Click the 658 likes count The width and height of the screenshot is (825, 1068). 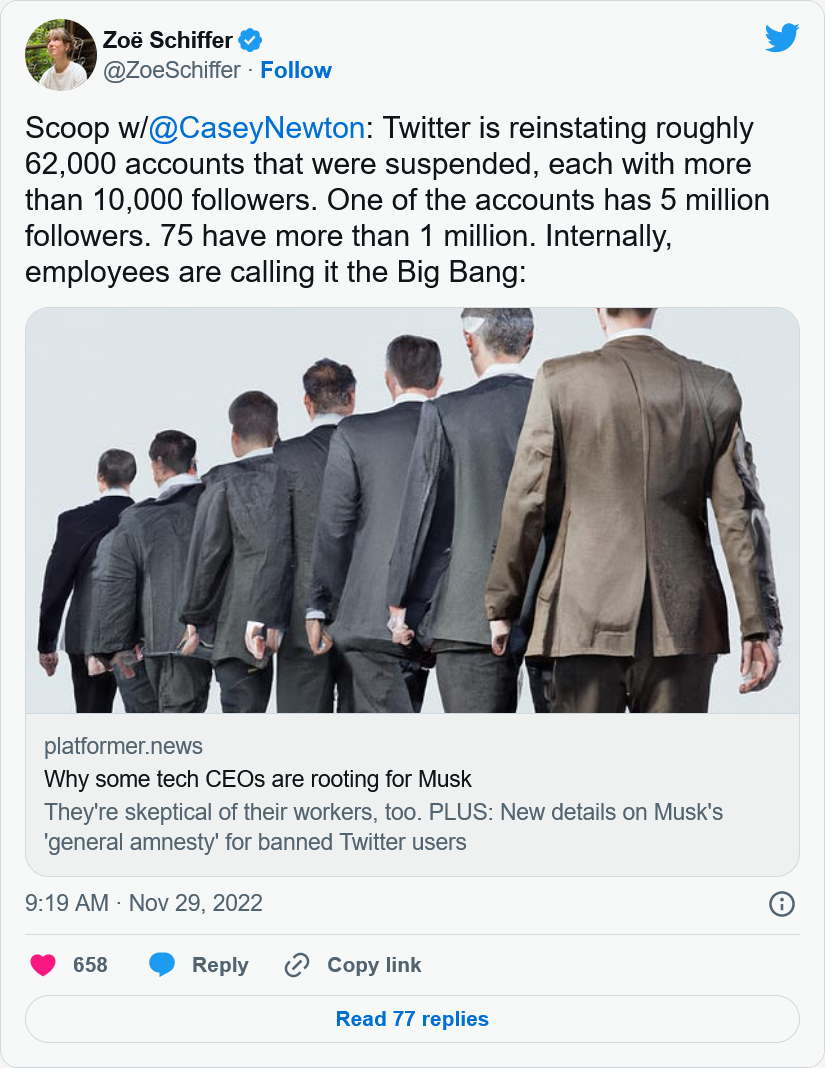(x=90, y=964)
